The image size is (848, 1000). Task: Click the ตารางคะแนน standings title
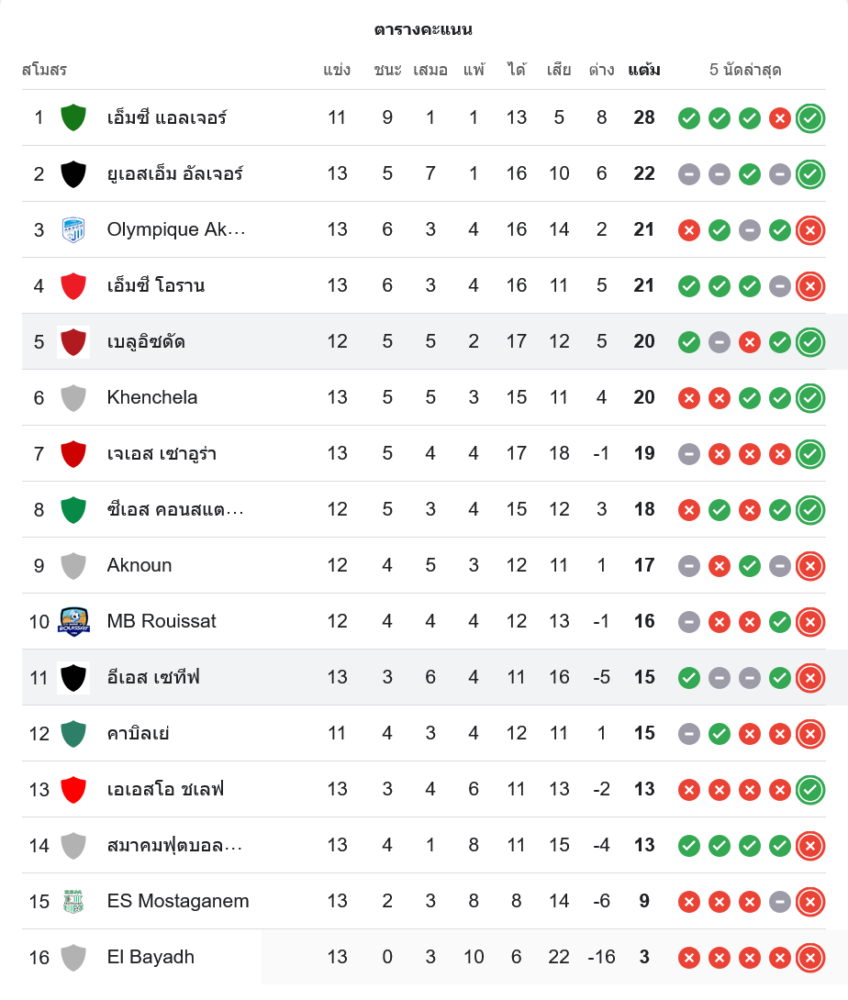tap(424, 29)
